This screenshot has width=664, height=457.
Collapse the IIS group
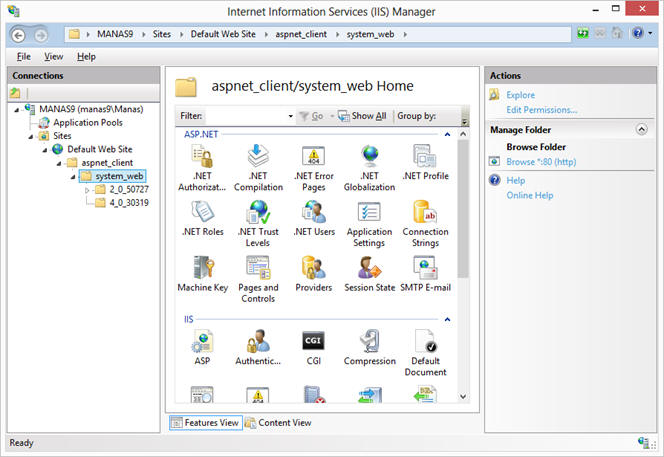click(447, 319)
